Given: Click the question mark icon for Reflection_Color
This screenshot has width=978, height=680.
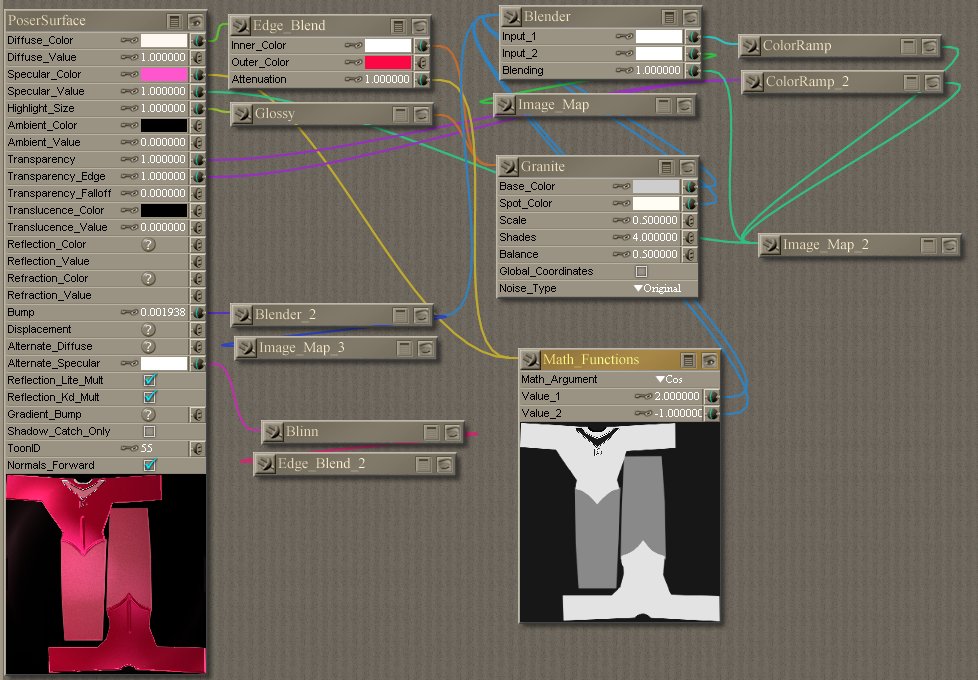Looking at the screenshot, I should tap(148, 244).
